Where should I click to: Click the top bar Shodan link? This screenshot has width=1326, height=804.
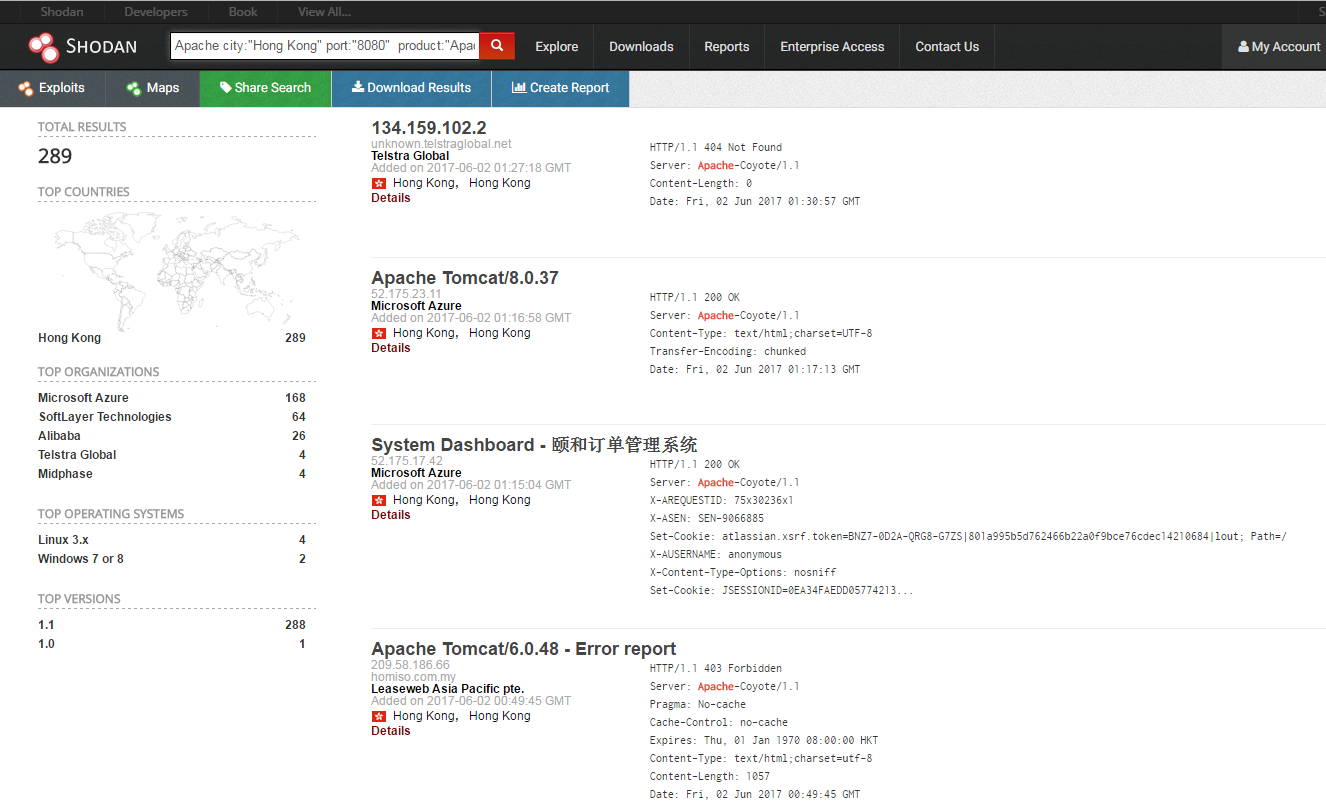(x=62, y=12)
